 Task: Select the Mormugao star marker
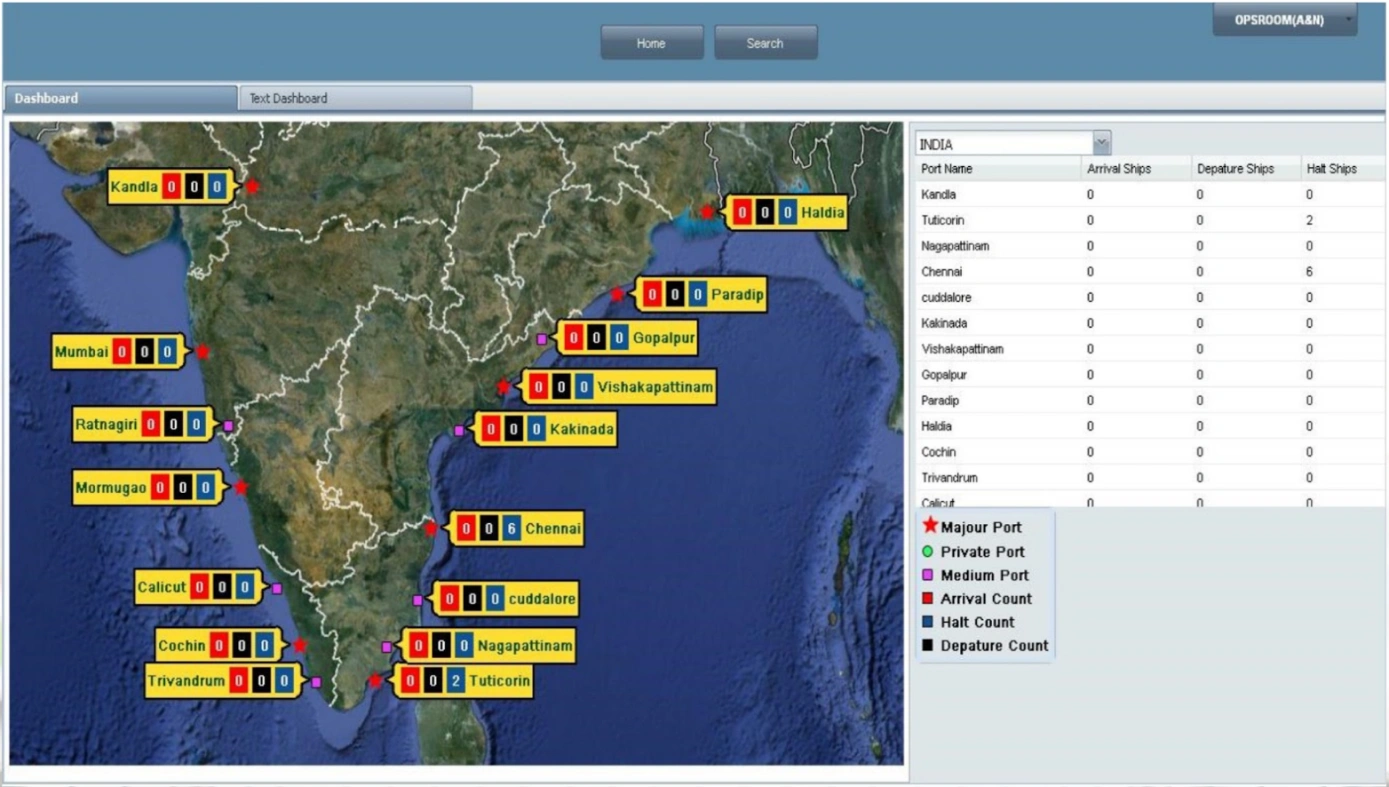(240, 488)
